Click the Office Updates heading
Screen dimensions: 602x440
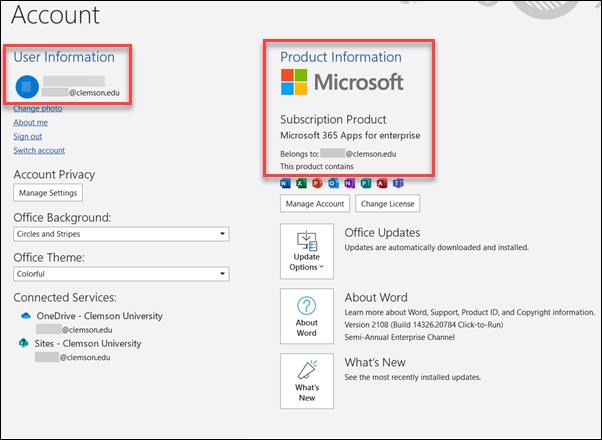(382, 233)
